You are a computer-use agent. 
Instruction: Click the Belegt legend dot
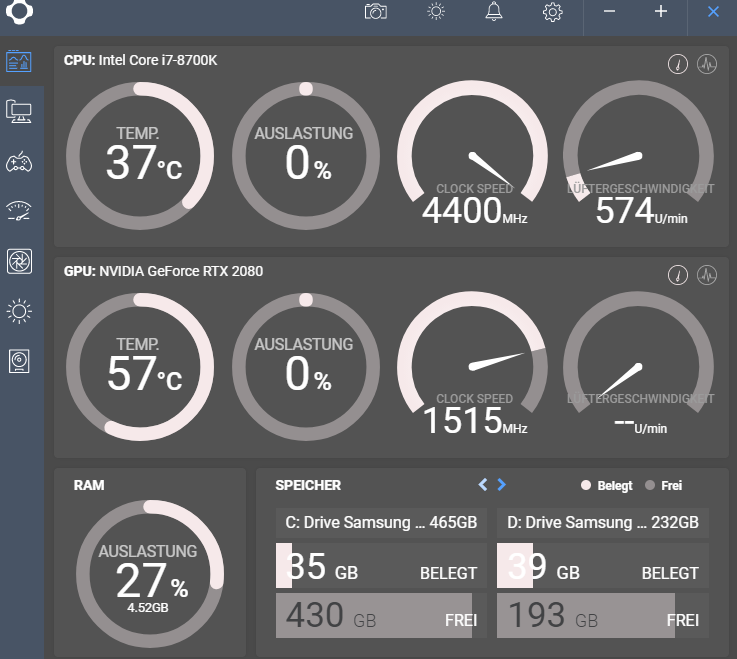coord(586,485)
